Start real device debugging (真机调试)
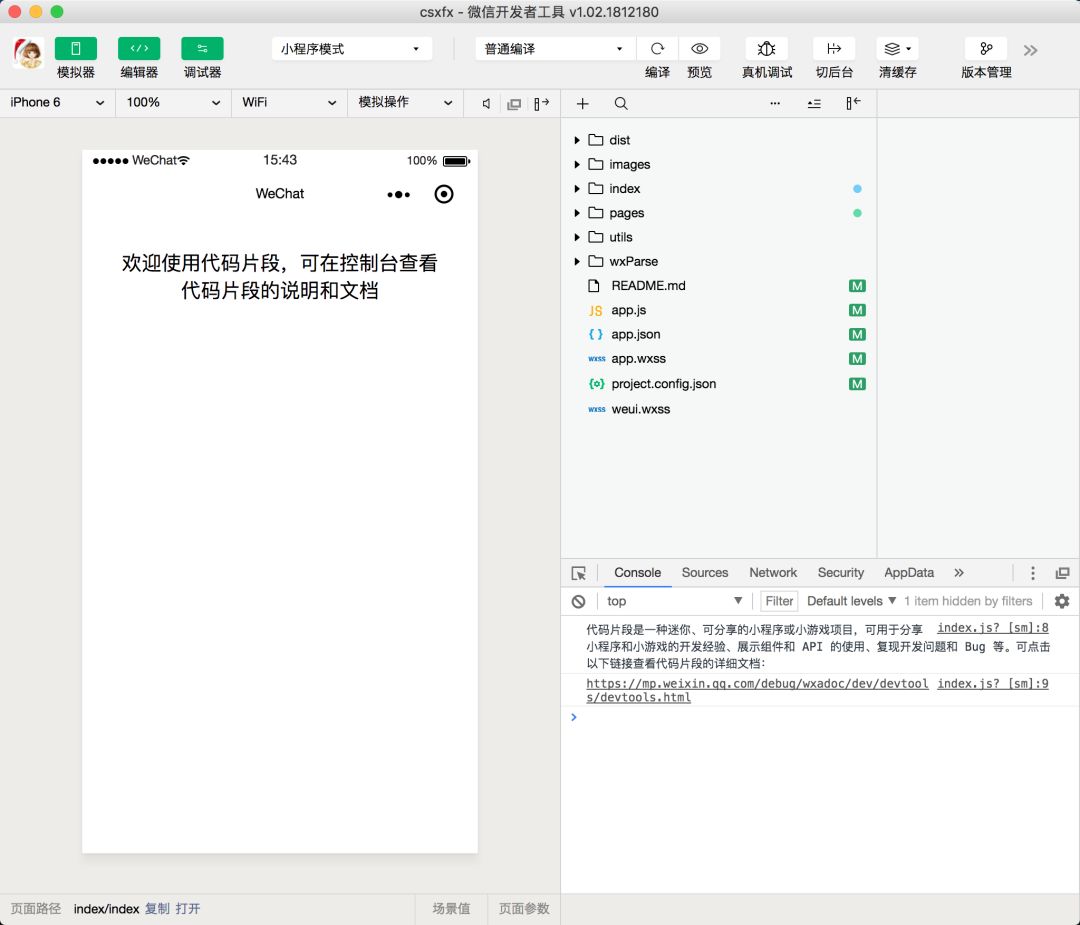This screenshot has width=1080, height=925. point(767,49)
